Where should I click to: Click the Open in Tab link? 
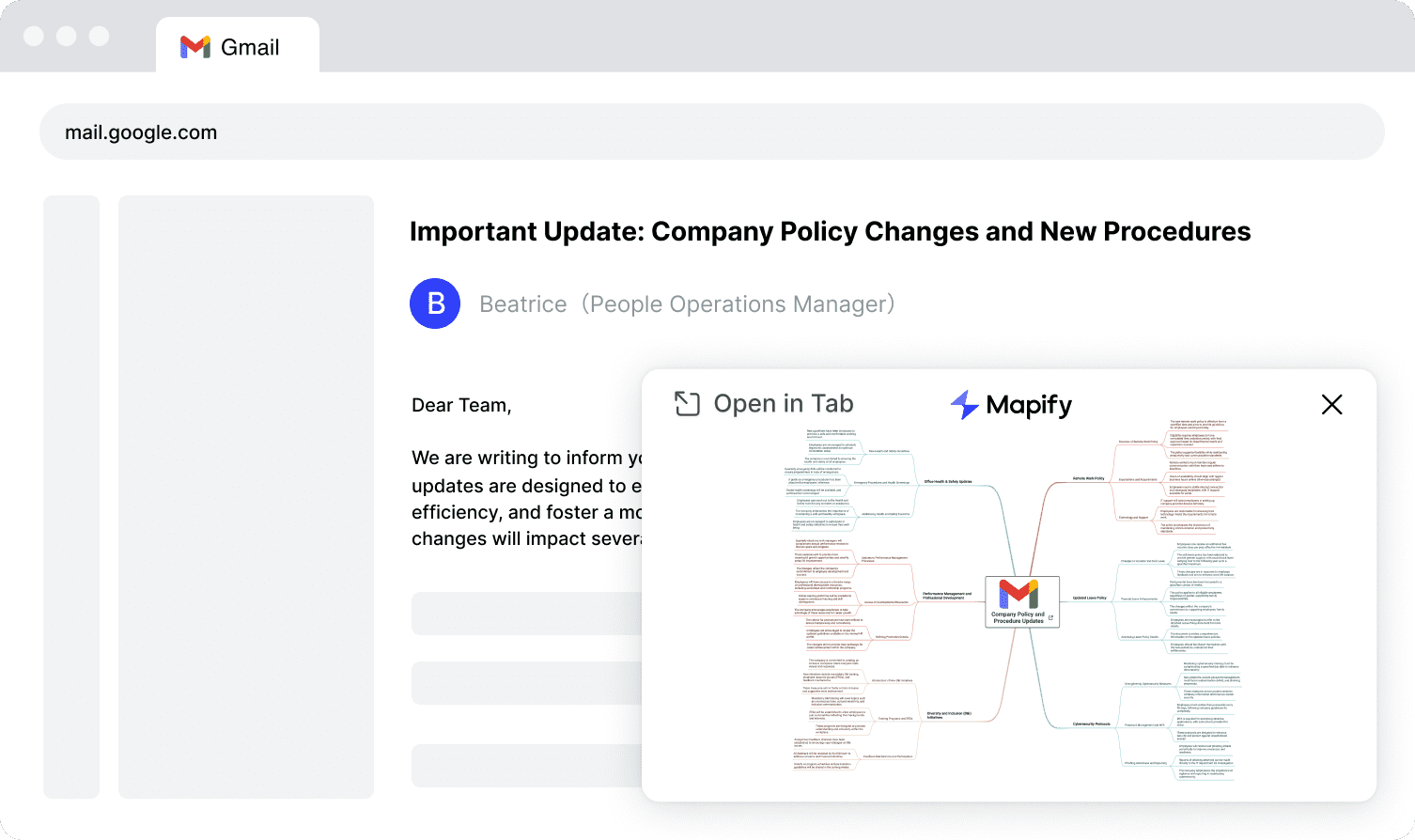pyautogui.click(x=783, y=404)
